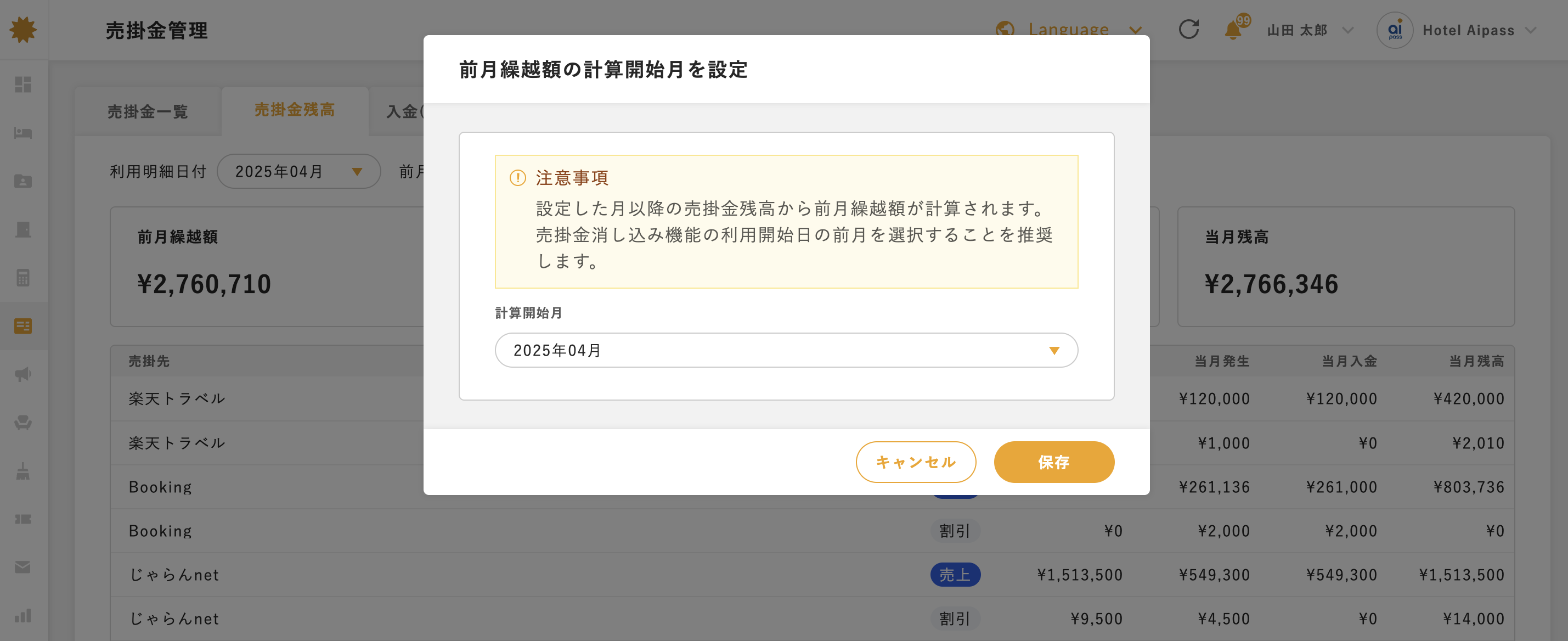Screen dimensions: 1568x641
Task: Click the globe icon beside Language
Action: coord(1005,29)
